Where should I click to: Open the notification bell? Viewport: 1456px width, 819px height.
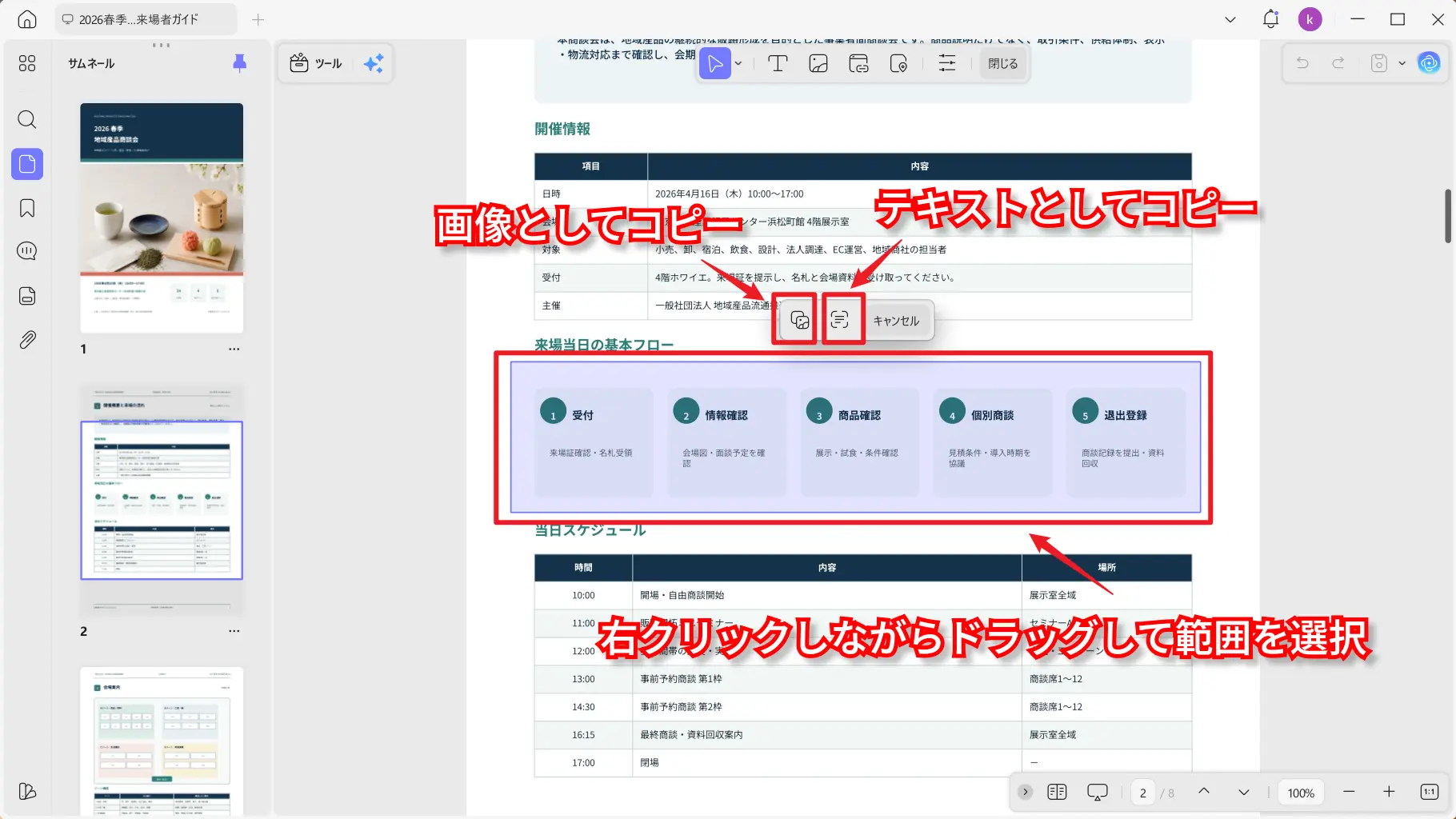(1270, 19)
